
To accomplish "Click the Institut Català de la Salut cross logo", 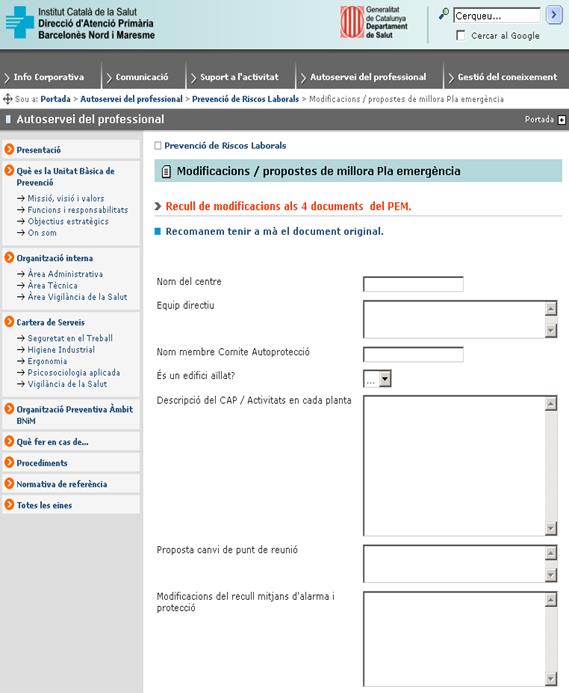I will click(x=19, y=23).
